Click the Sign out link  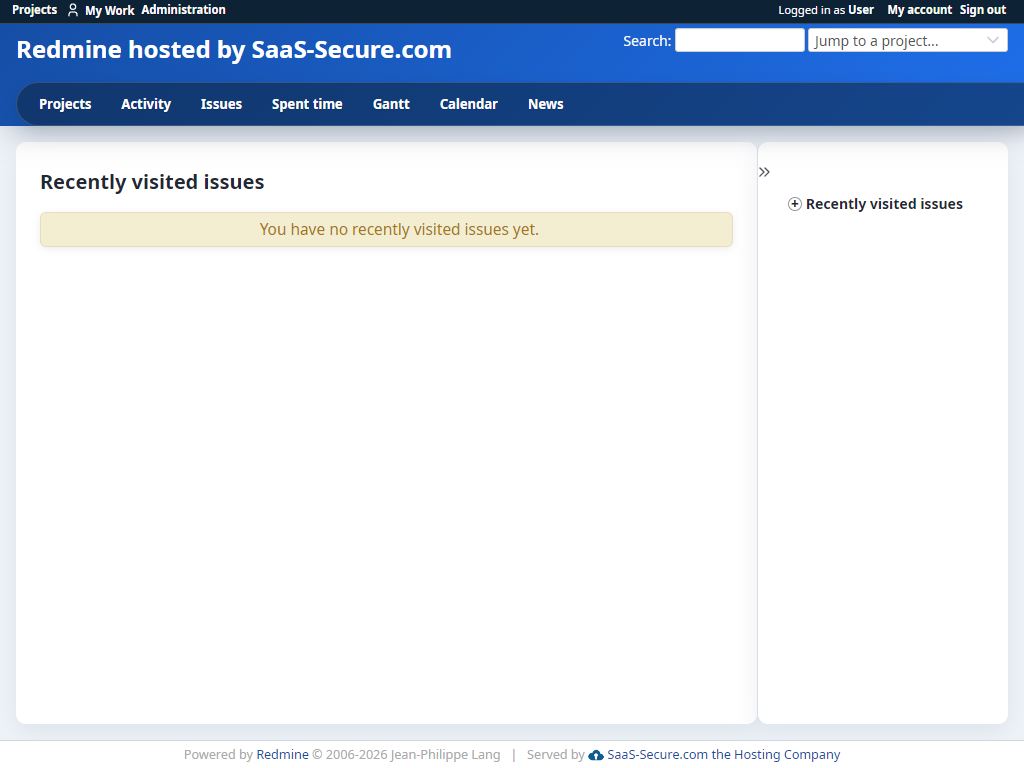983,10
